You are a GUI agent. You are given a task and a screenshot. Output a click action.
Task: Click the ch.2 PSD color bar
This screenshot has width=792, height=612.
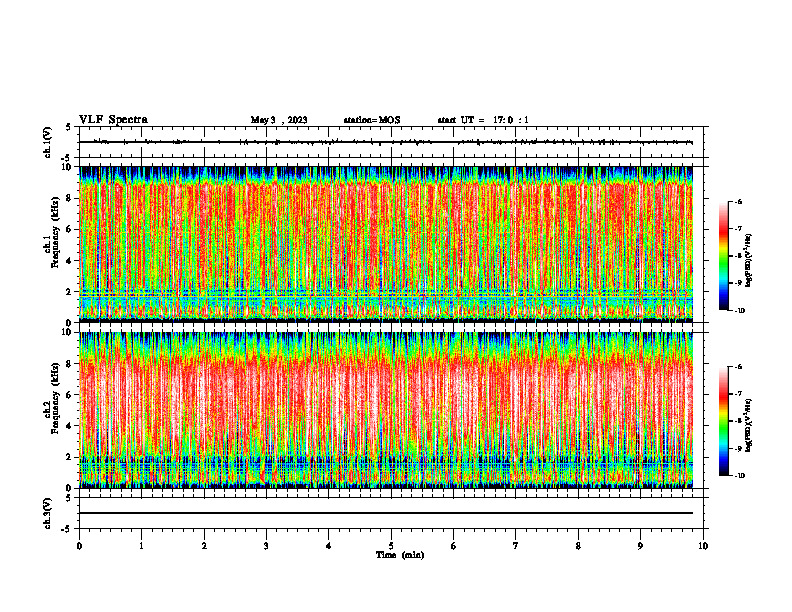click(x=723, y=421)
